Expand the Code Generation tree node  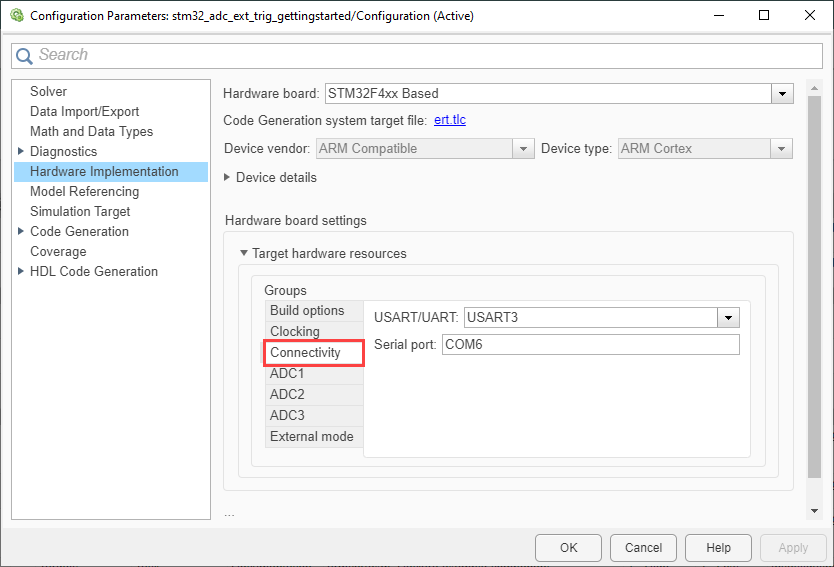click(21, 231)
